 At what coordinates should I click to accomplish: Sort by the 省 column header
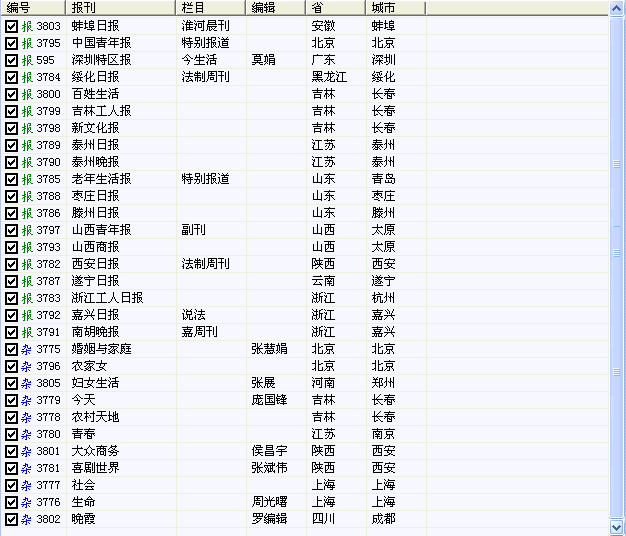pos(335,8)
